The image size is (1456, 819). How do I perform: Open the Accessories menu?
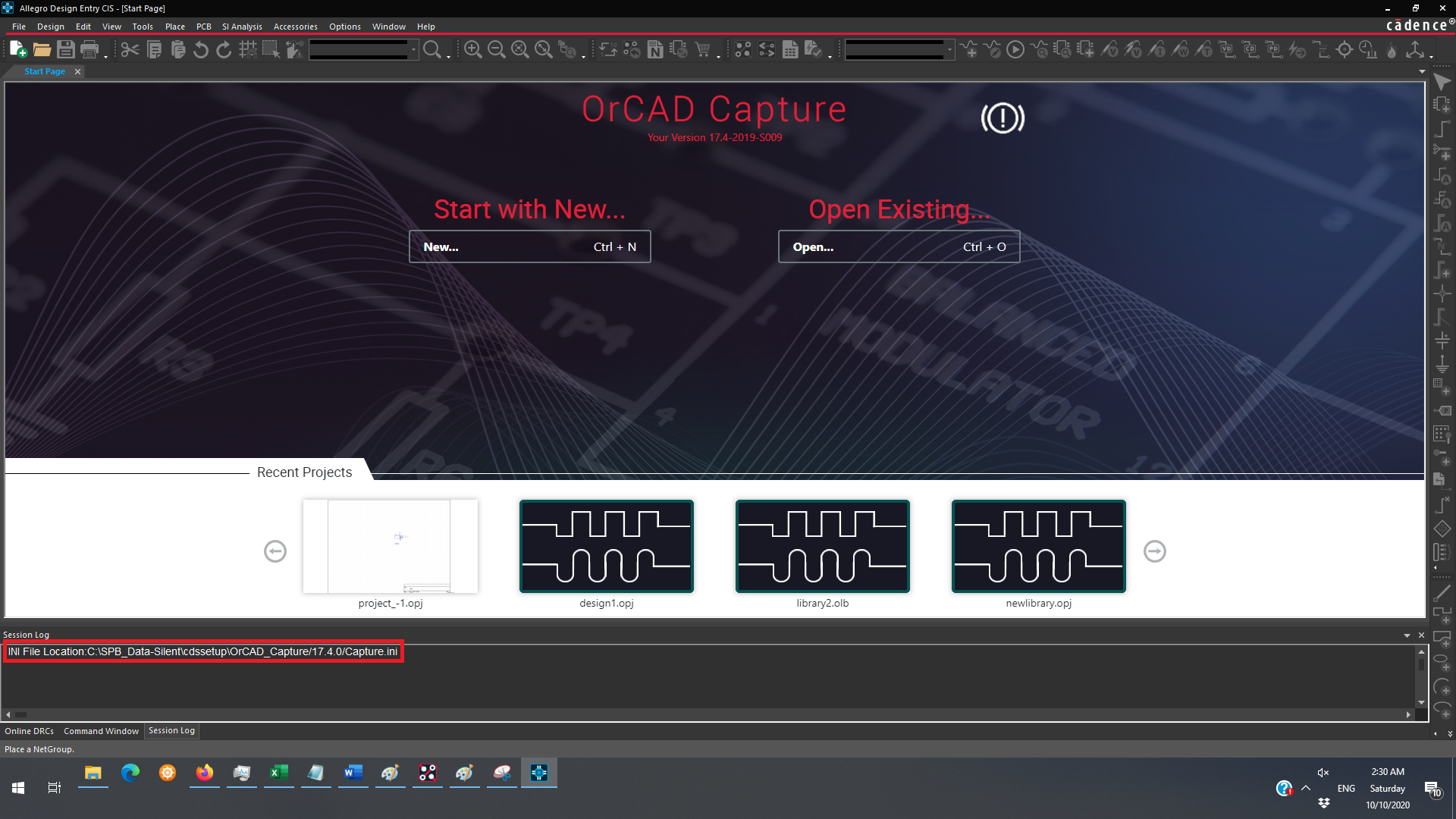click(x=296, y=27)
